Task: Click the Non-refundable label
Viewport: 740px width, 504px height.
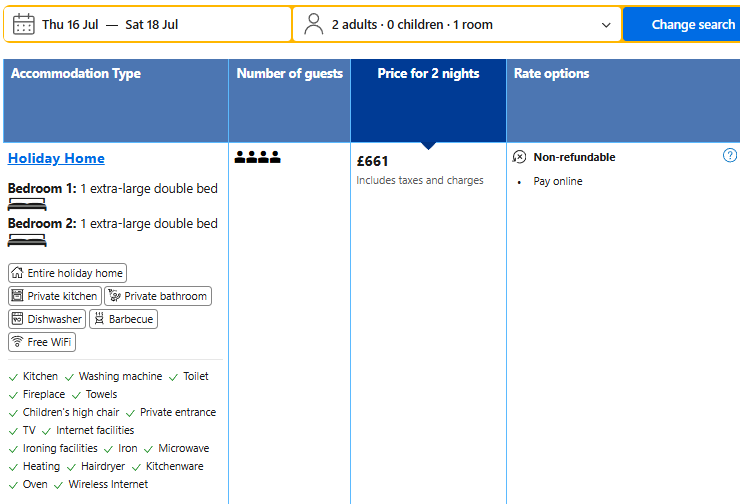Action: coord(574,157)
